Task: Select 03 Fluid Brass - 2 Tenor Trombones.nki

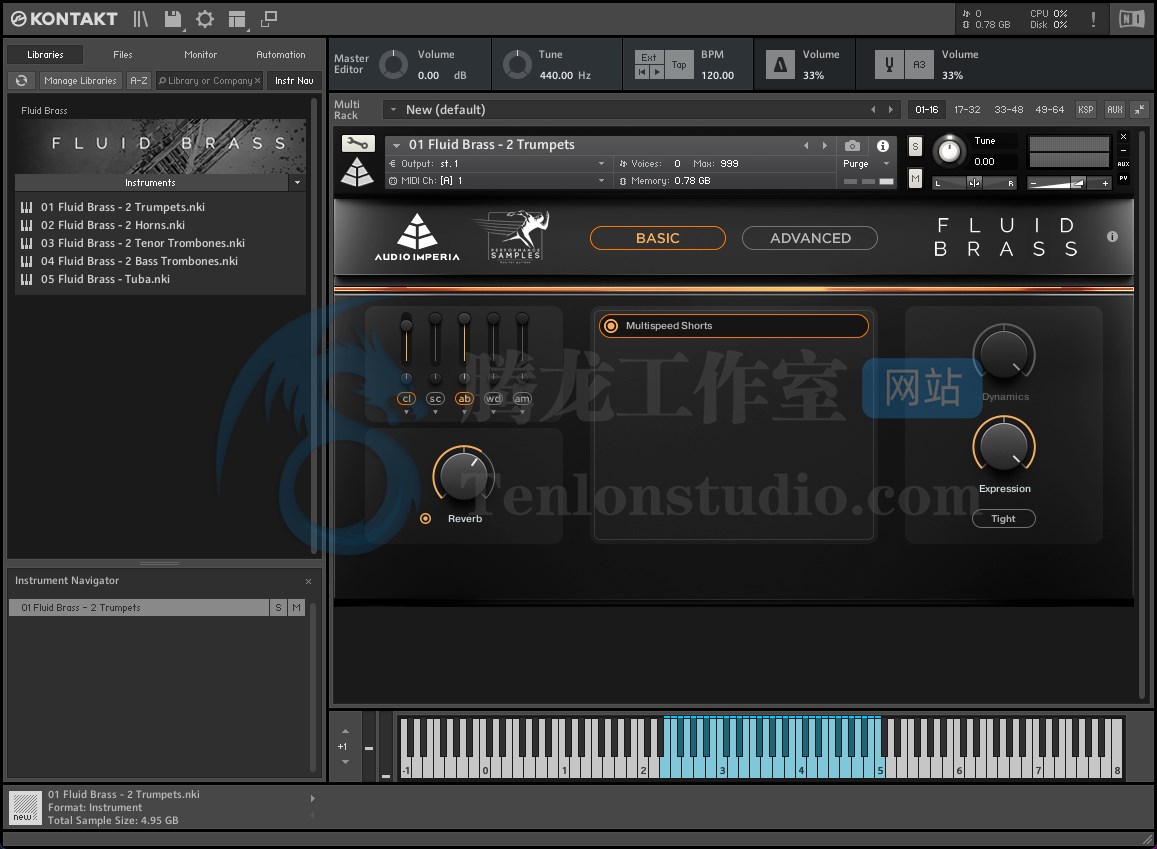Action: point(142,243)
